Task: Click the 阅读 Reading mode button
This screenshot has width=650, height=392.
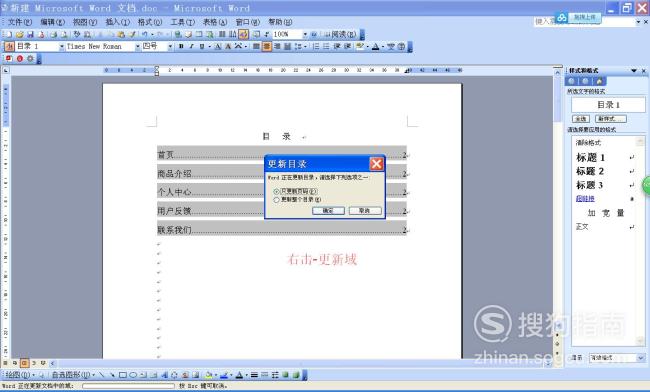Action: (340, 34)
